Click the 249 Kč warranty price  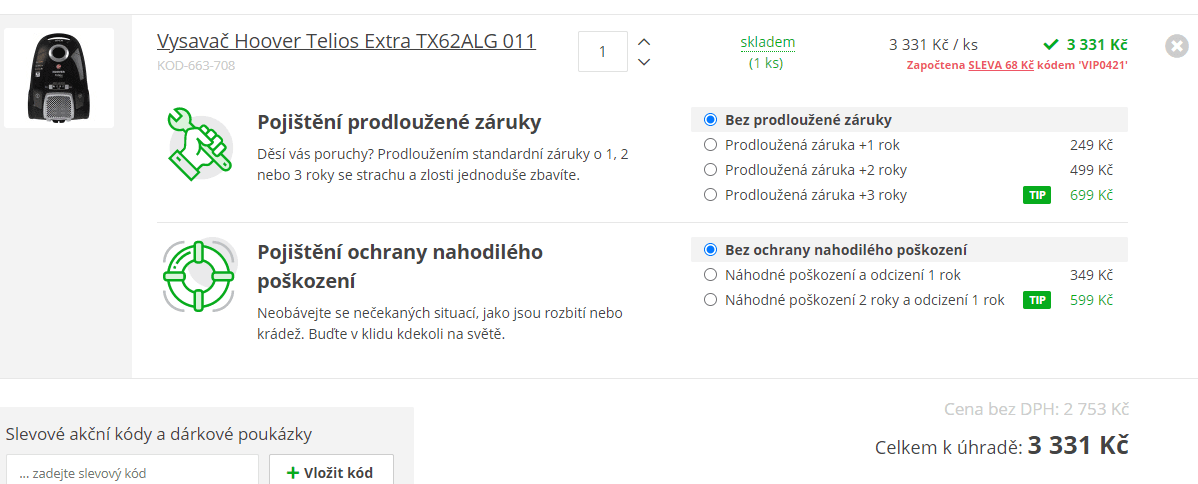point(1091,145)
